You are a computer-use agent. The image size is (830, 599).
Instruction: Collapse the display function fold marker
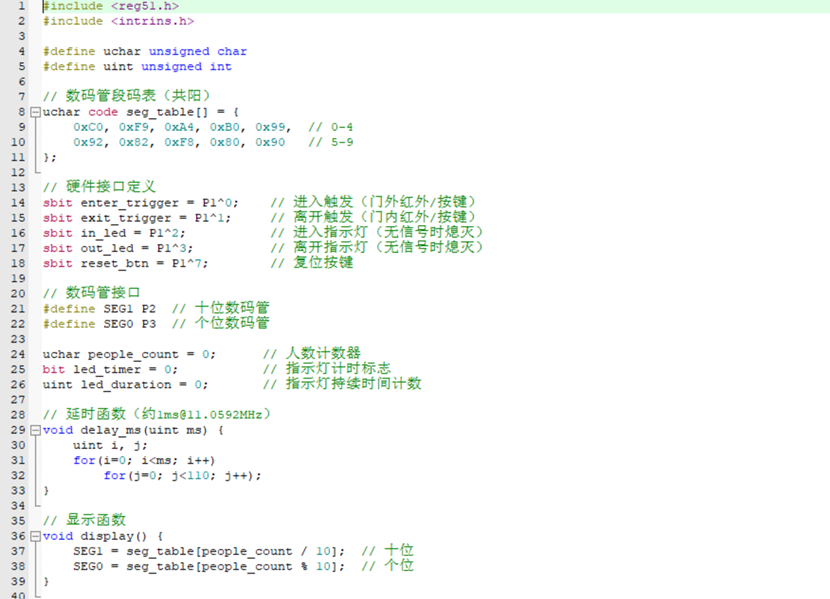pos(35,537)
